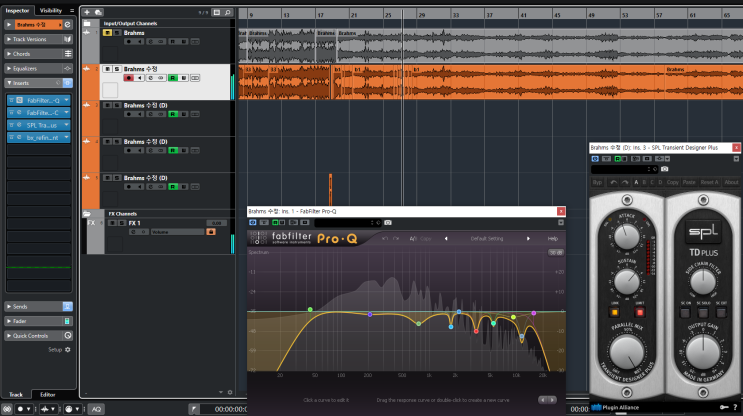Viewport: 743px width, 416px height.
Task: Open the Track tab at bottom left
Action: tap(16, 394)
